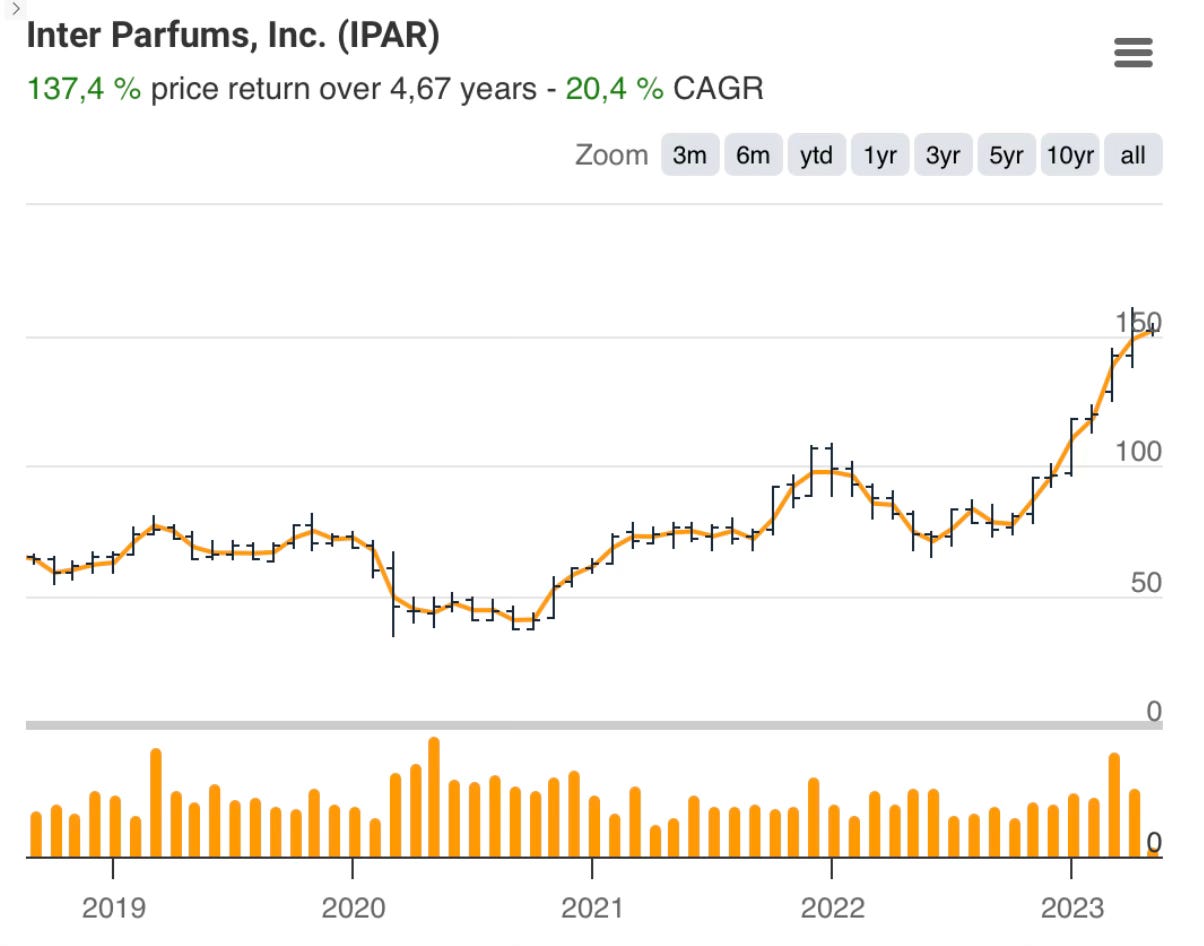Set zoom to 6m

(753, 155)
